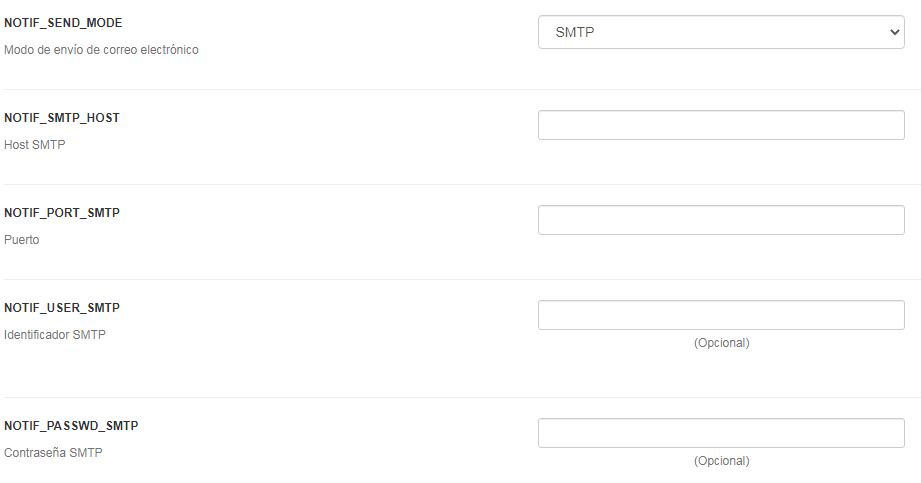The image size is (921, 483).
Task: Click the 'Identificador SMTP' description text
Action: (x=55, y=335)
